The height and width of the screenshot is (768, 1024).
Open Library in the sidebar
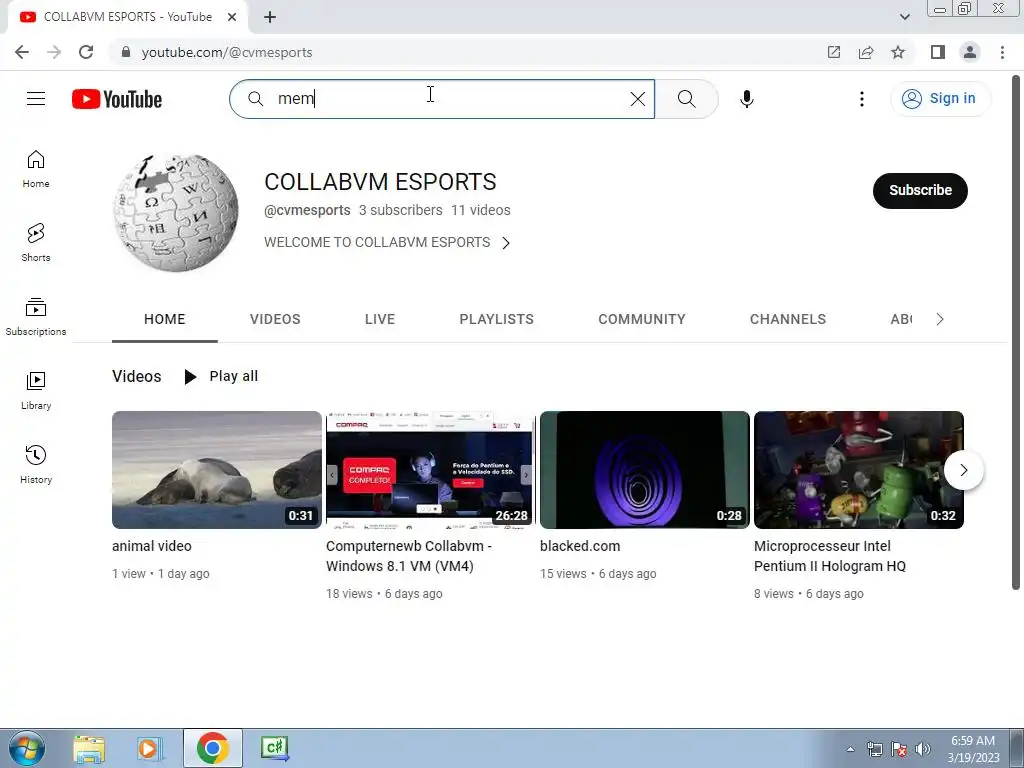[36, 391]
